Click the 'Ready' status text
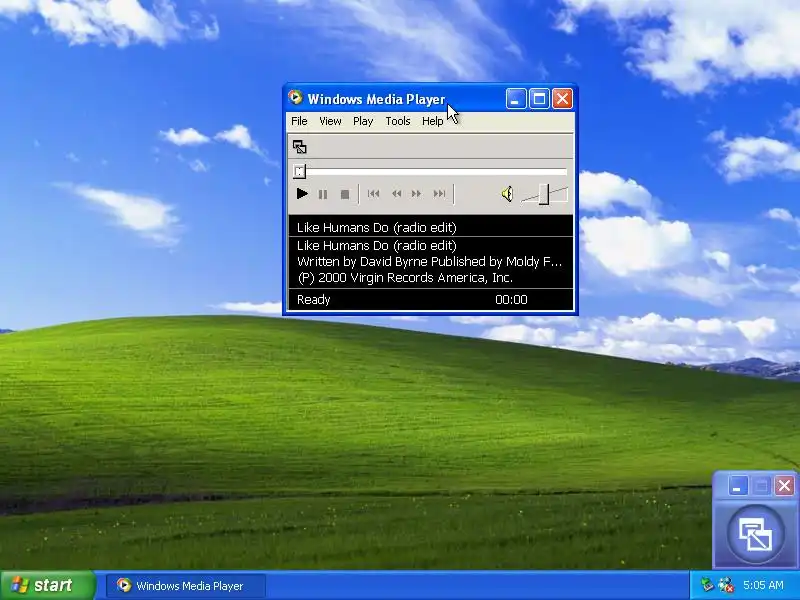This screenshot has height=600, width=800. [313, 299]
